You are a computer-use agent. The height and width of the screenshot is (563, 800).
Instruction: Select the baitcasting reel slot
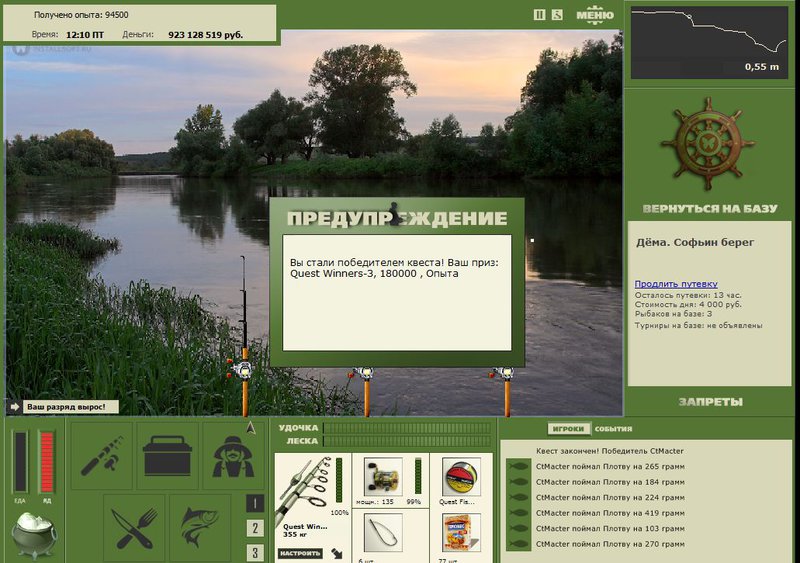[383, 476]
